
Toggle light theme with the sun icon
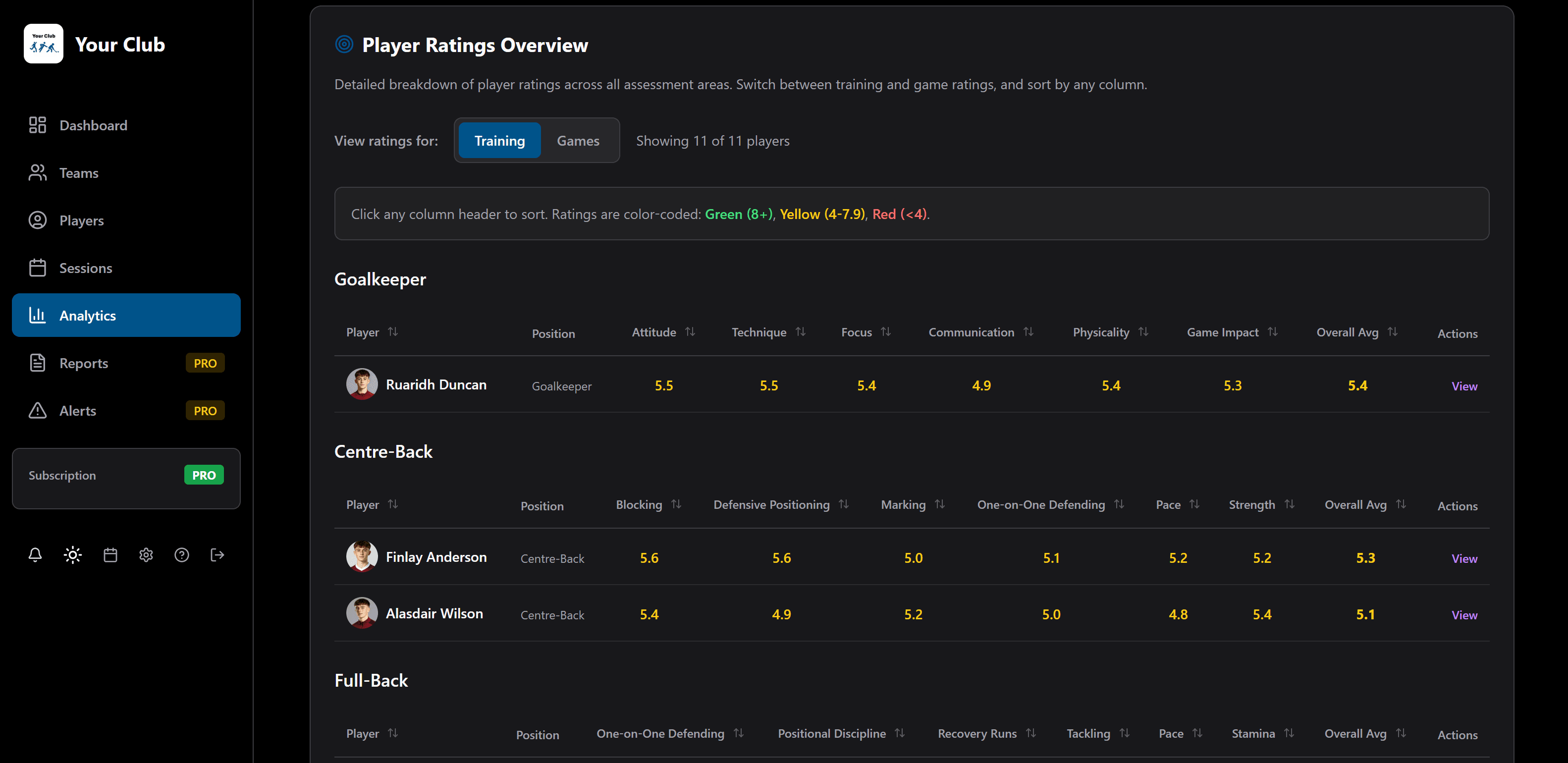(72, 555)
